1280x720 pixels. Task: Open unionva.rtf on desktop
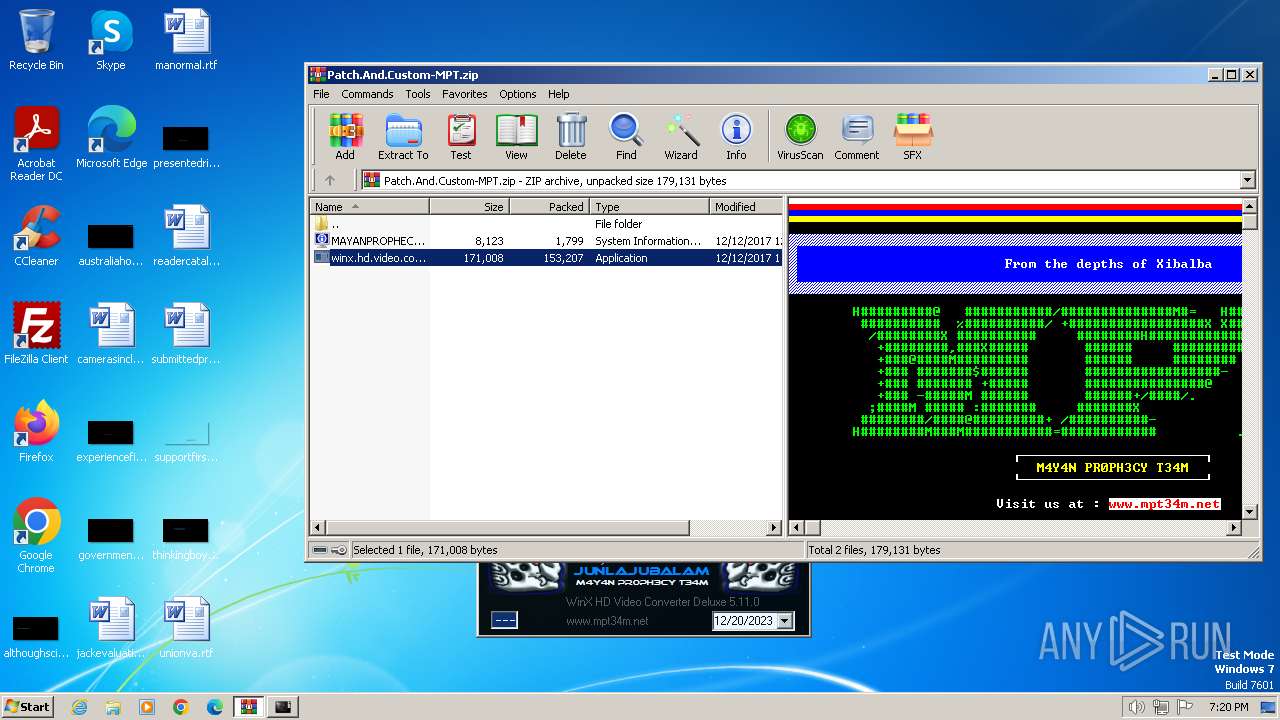(186, 628)
